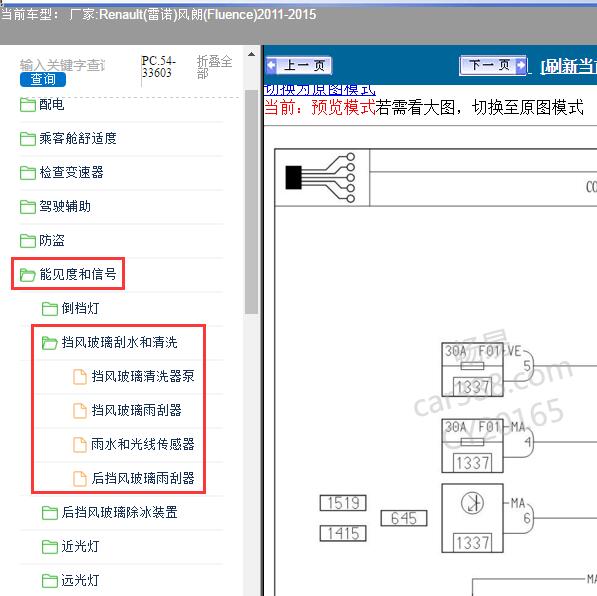Open the 配电 folder
Screen dimensions: 597x596
[52, 104]
